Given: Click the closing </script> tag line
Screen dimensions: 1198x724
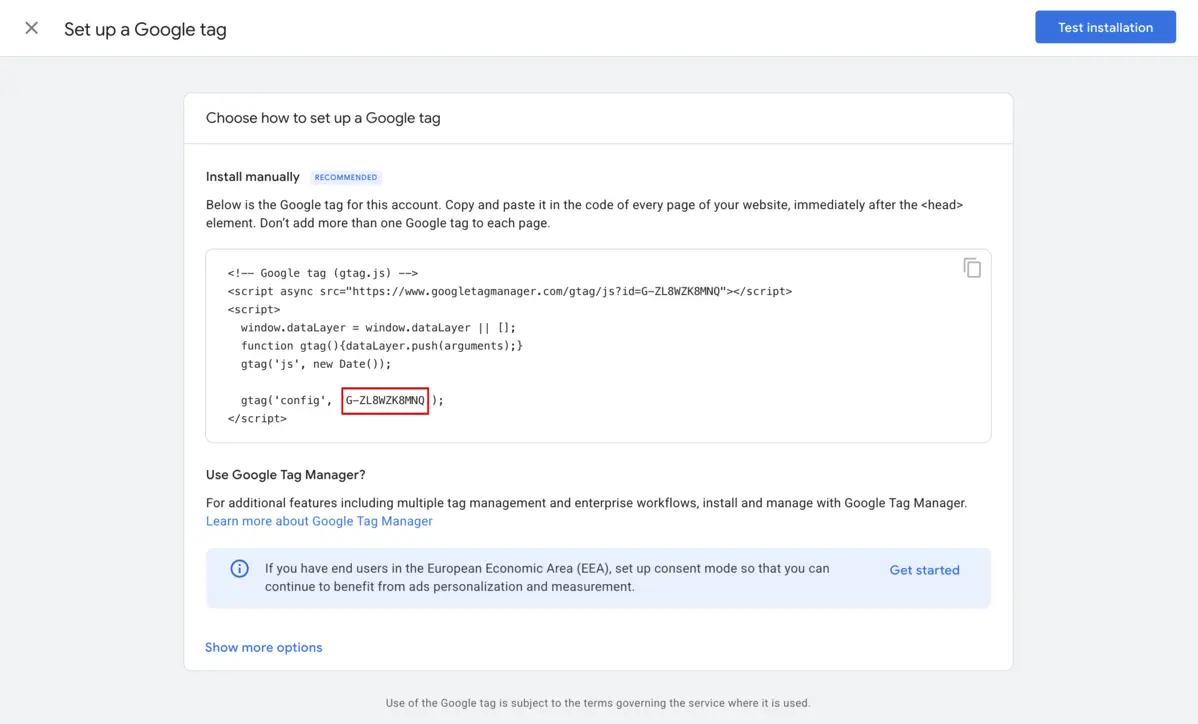Looking at the screenshot, I should click(x=257, y=419).
